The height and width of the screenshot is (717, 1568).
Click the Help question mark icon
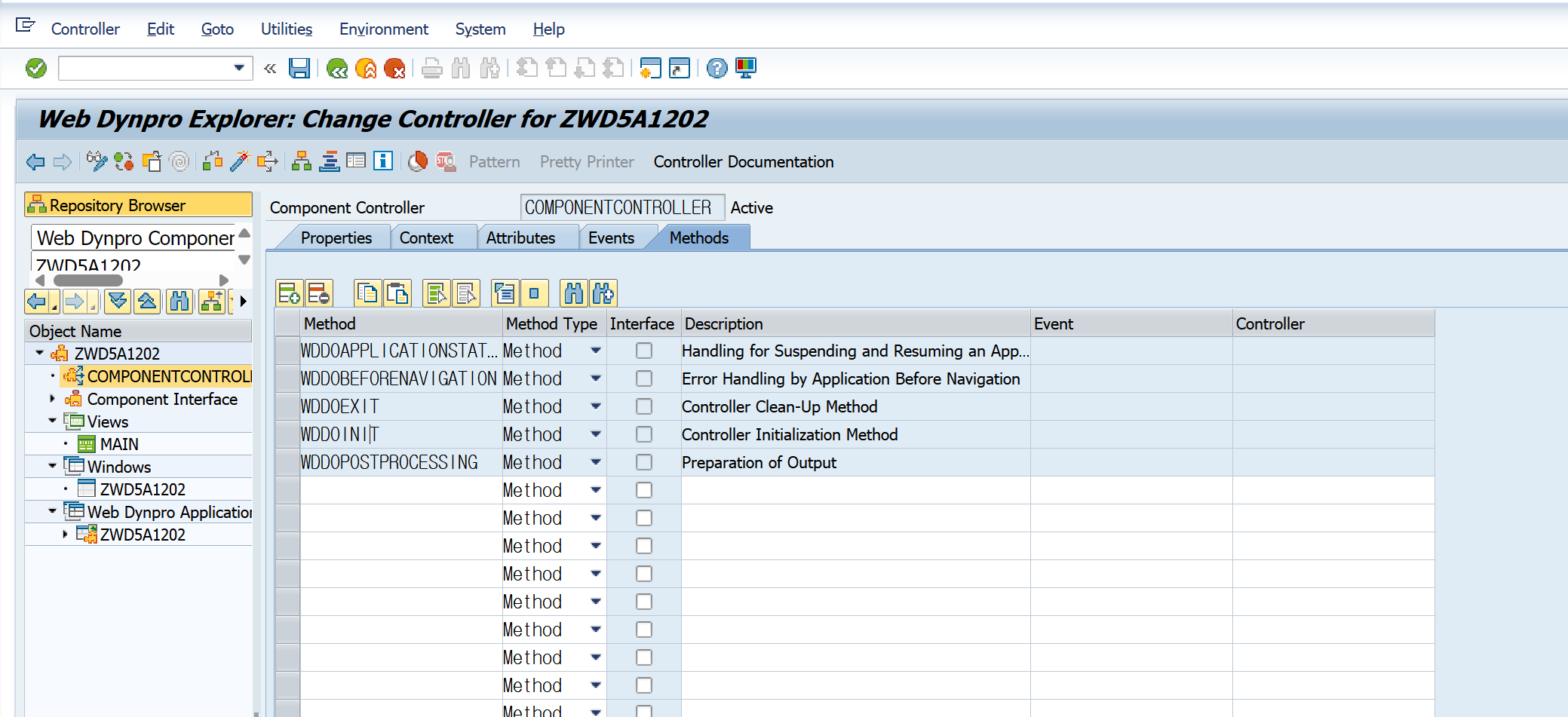(716, 69)
